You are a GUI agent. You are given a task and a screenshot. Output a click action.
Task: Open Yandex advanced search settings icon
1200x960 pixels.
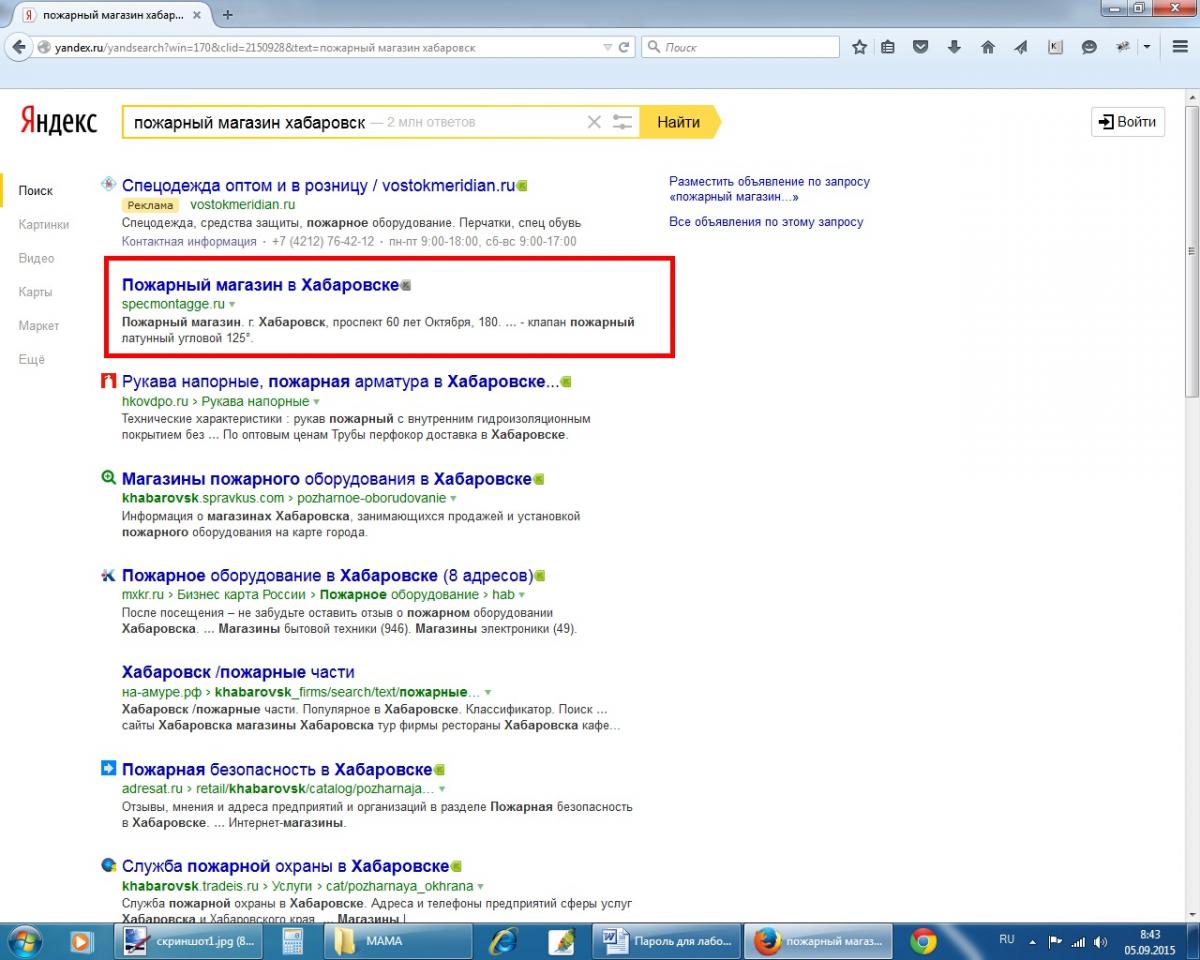click(623, 122)
